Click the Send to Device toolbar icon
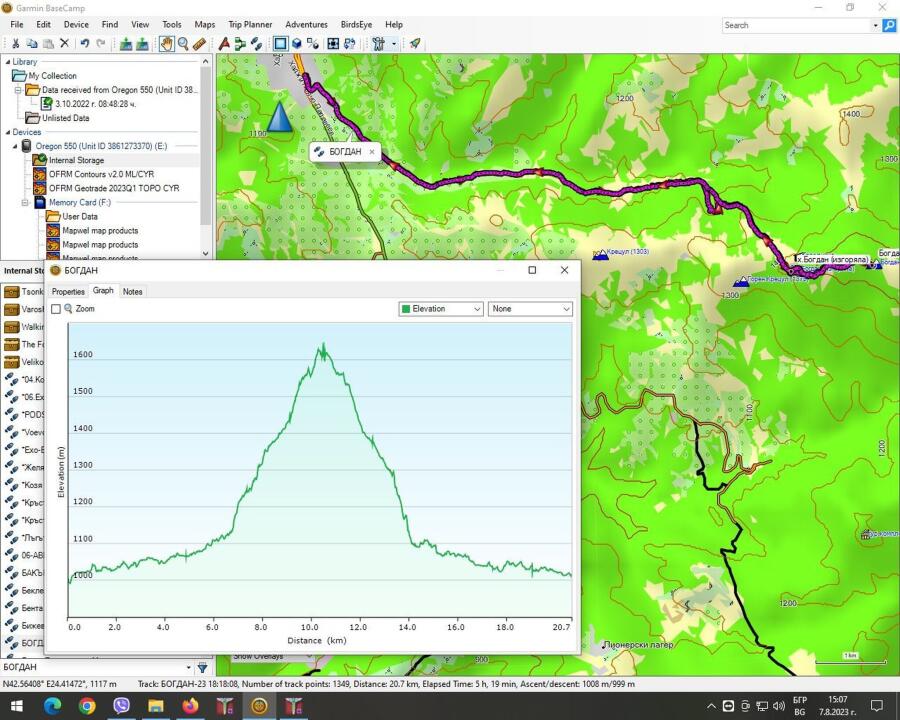The image size is (900, 720). 126,44
